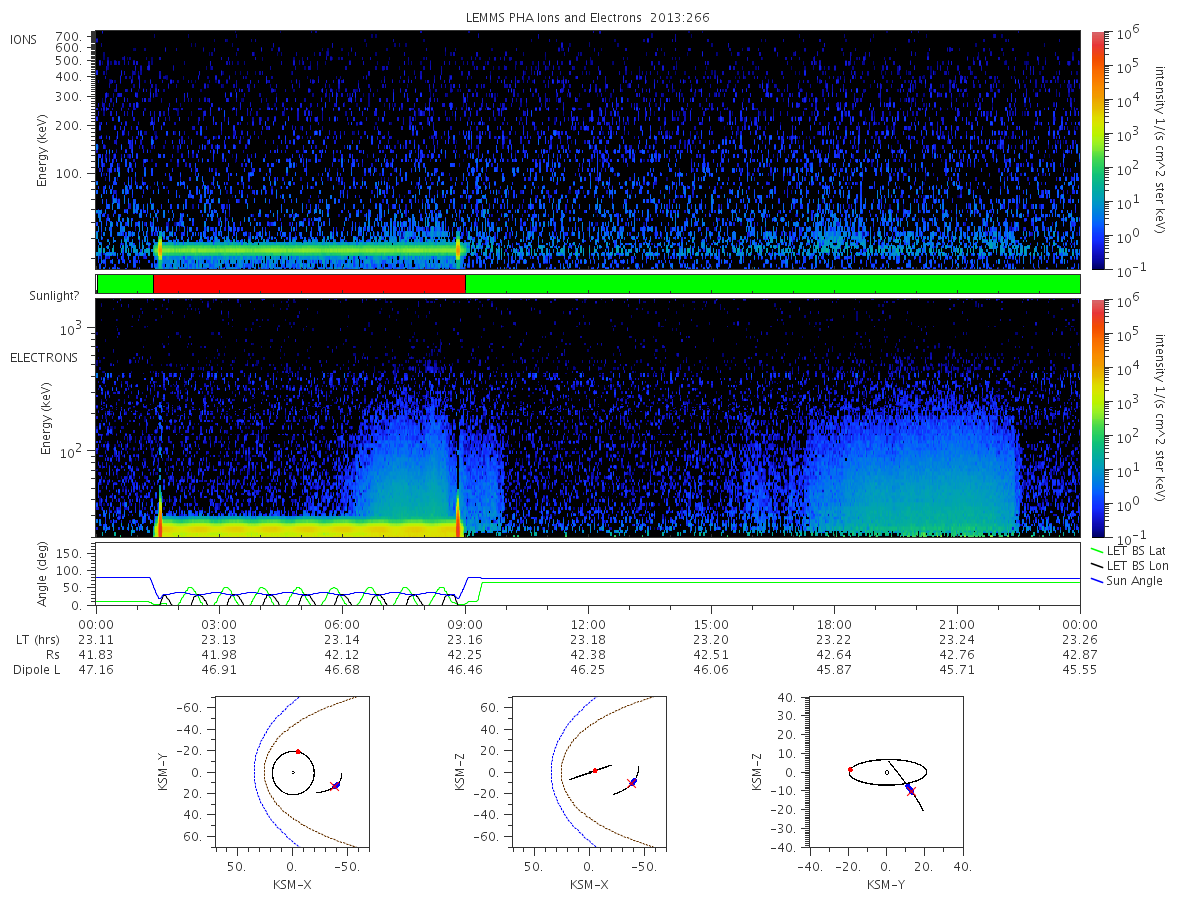Click the green LET BS Lat legend line

(x=1098, y=551)
